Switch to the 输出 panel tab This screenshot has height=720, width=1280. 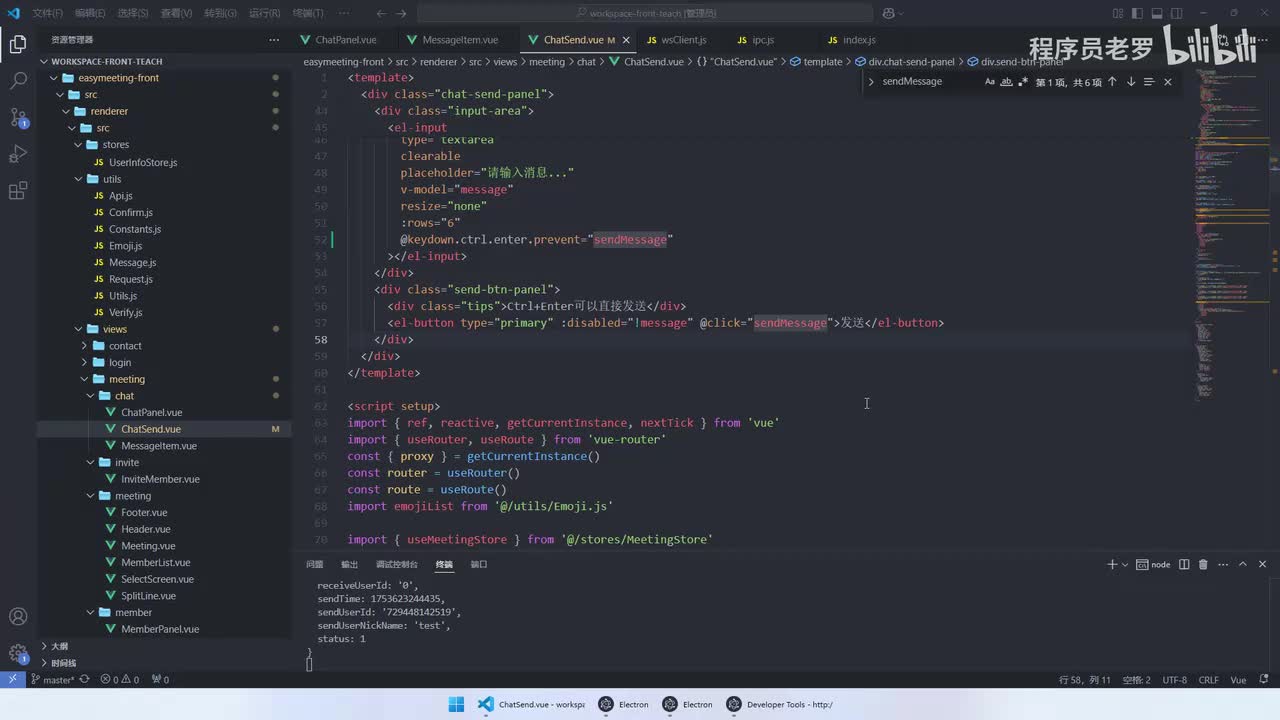pos(349,564)
